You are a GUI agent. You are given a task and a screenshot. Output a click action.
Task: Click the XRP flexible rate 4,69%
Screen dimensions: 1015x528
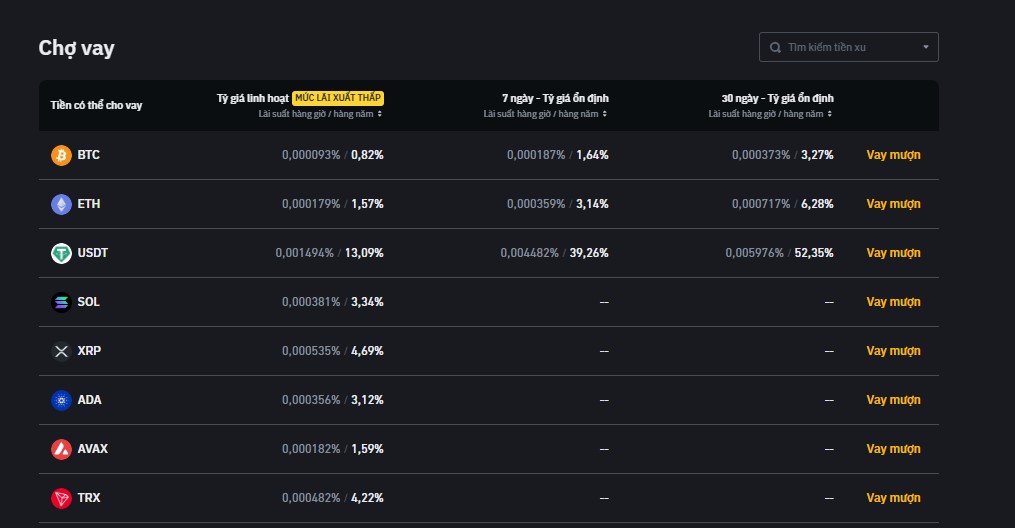pyautogui.click(x=367, y=351)
